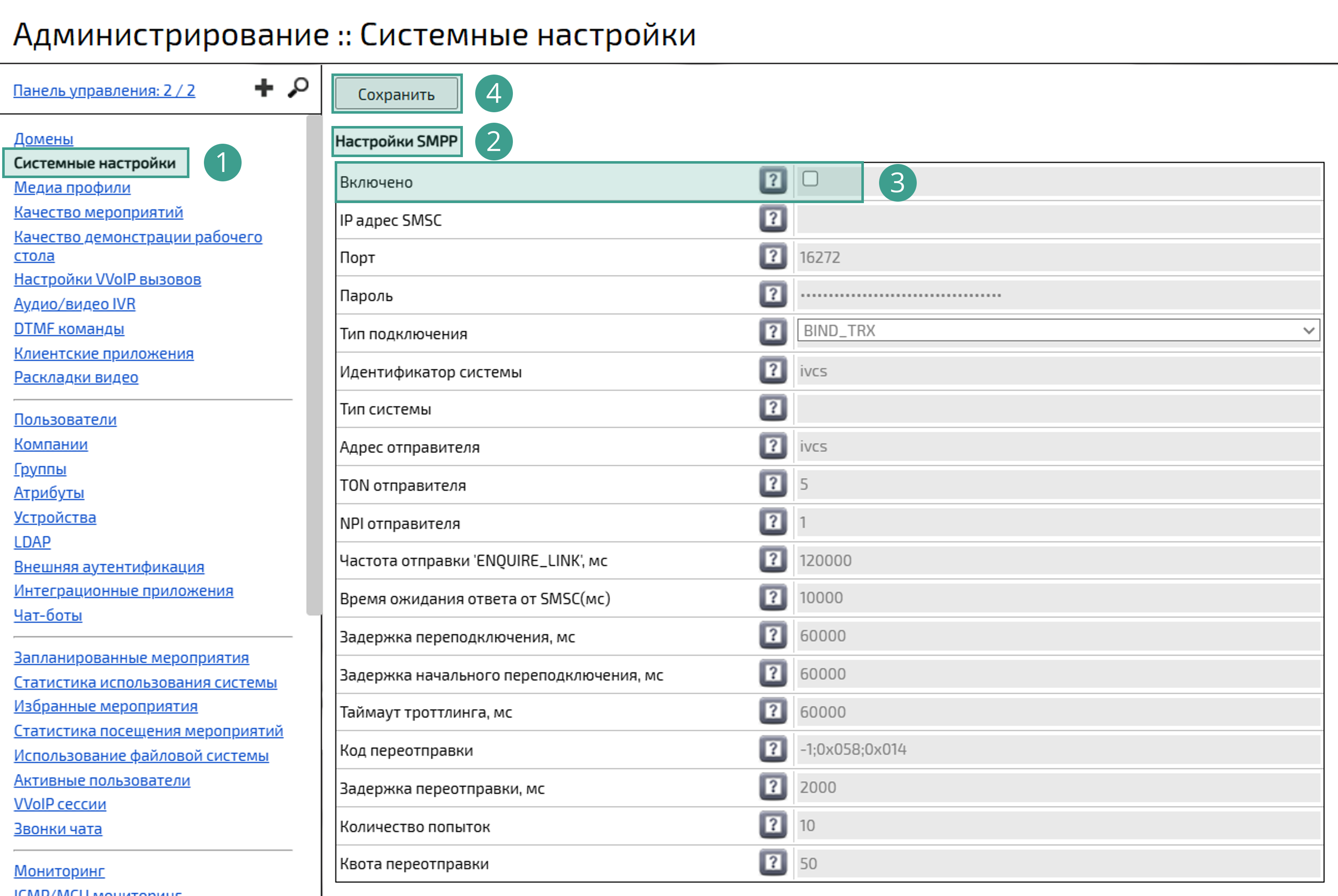Show help for 'Пароль' field

(773, 295)
